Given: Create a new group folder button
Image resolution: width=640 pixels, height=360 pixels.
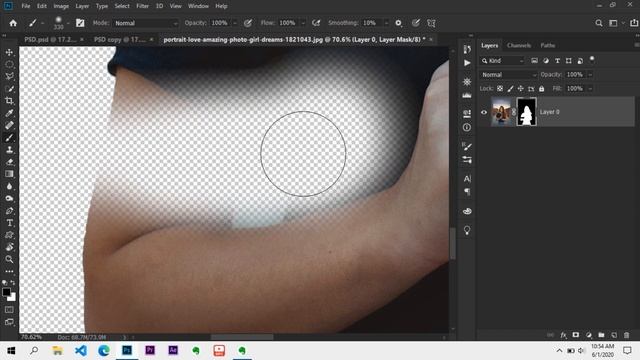Looking at the screenshot, I should click(601, 335).
